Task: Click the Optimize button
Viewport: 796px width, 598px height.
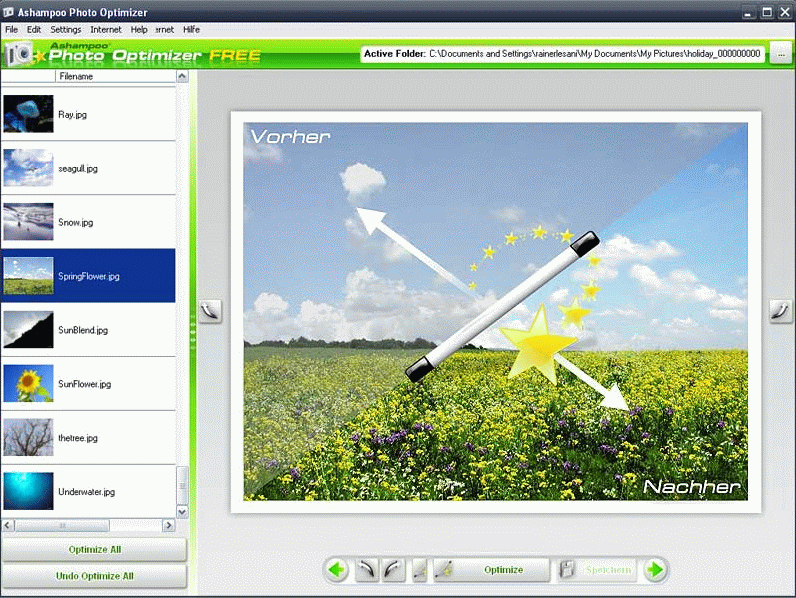Action: 492,570
